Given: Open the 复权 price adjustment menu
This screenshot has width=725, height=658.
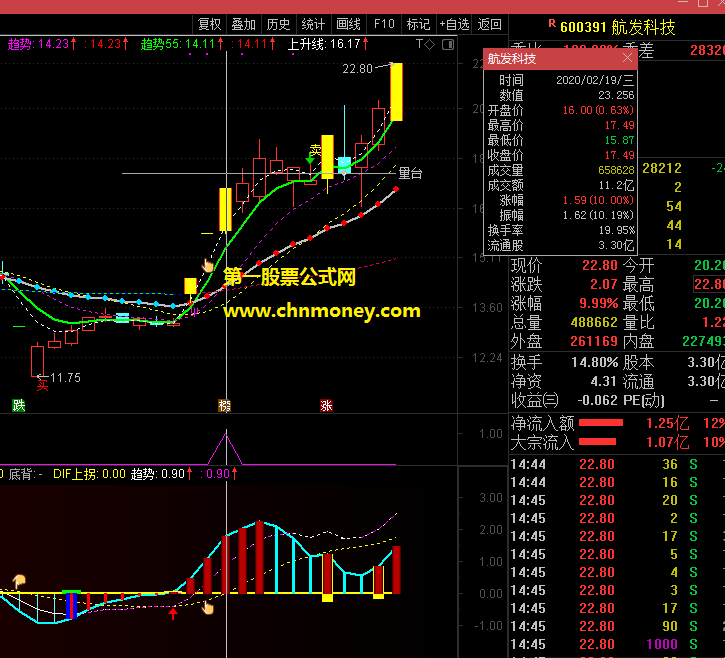Looking at the screenshot, I should (x=209, y=24).
